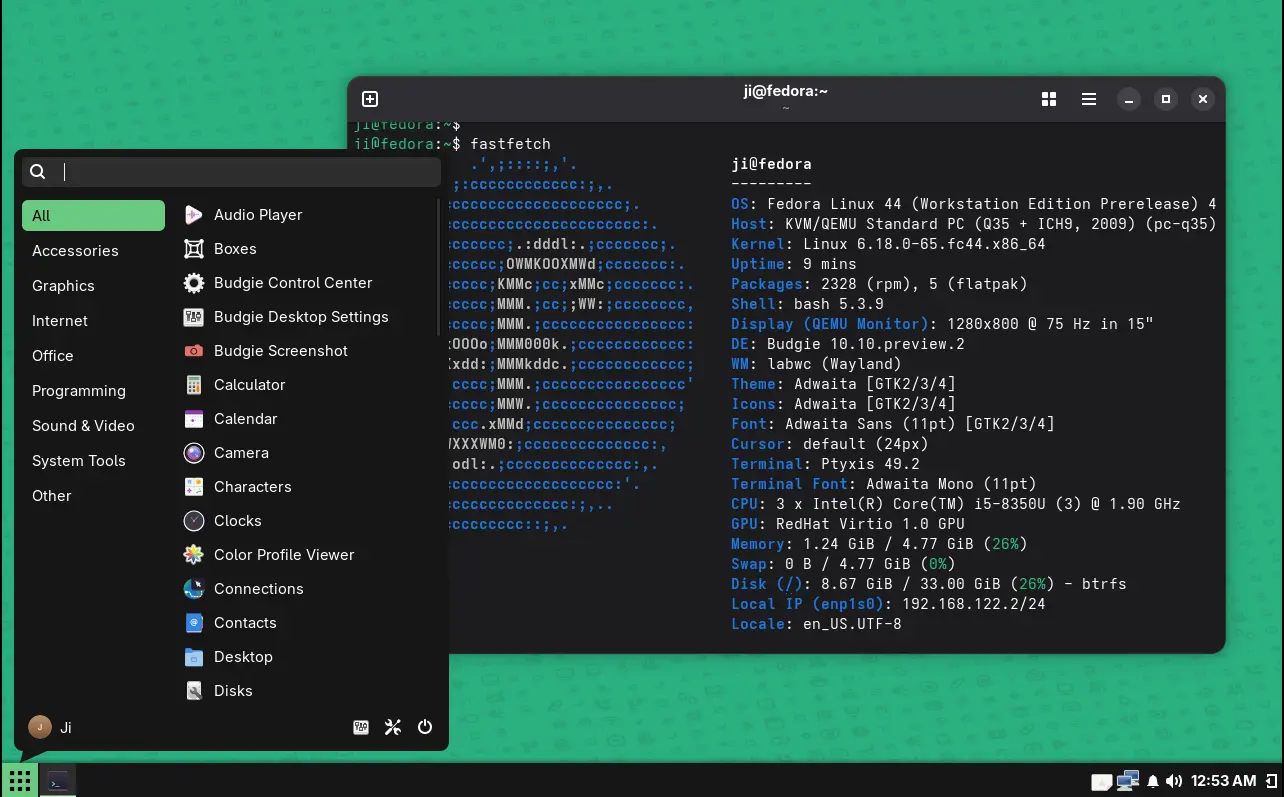Open Budgie Desktop Settings from the menu footer icon

[x=361, y=727]
